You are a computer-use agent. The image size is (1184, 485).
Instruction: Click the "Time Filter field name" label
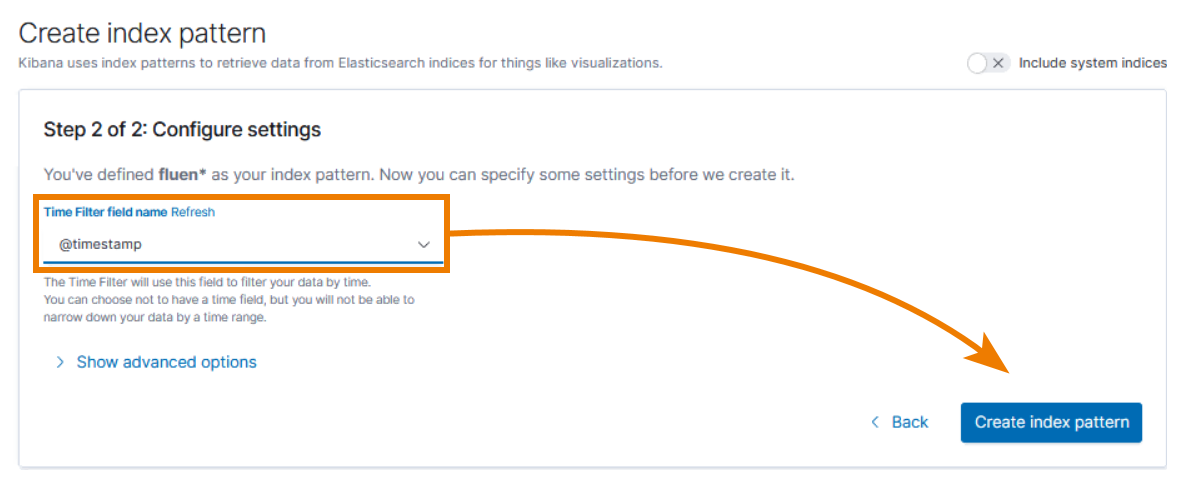[105, 212]
